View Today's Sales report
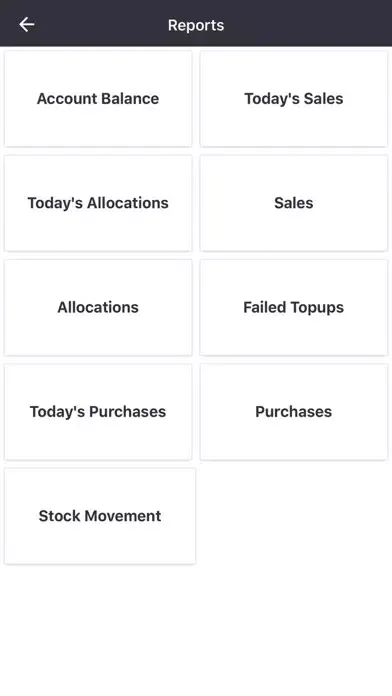 293,99
